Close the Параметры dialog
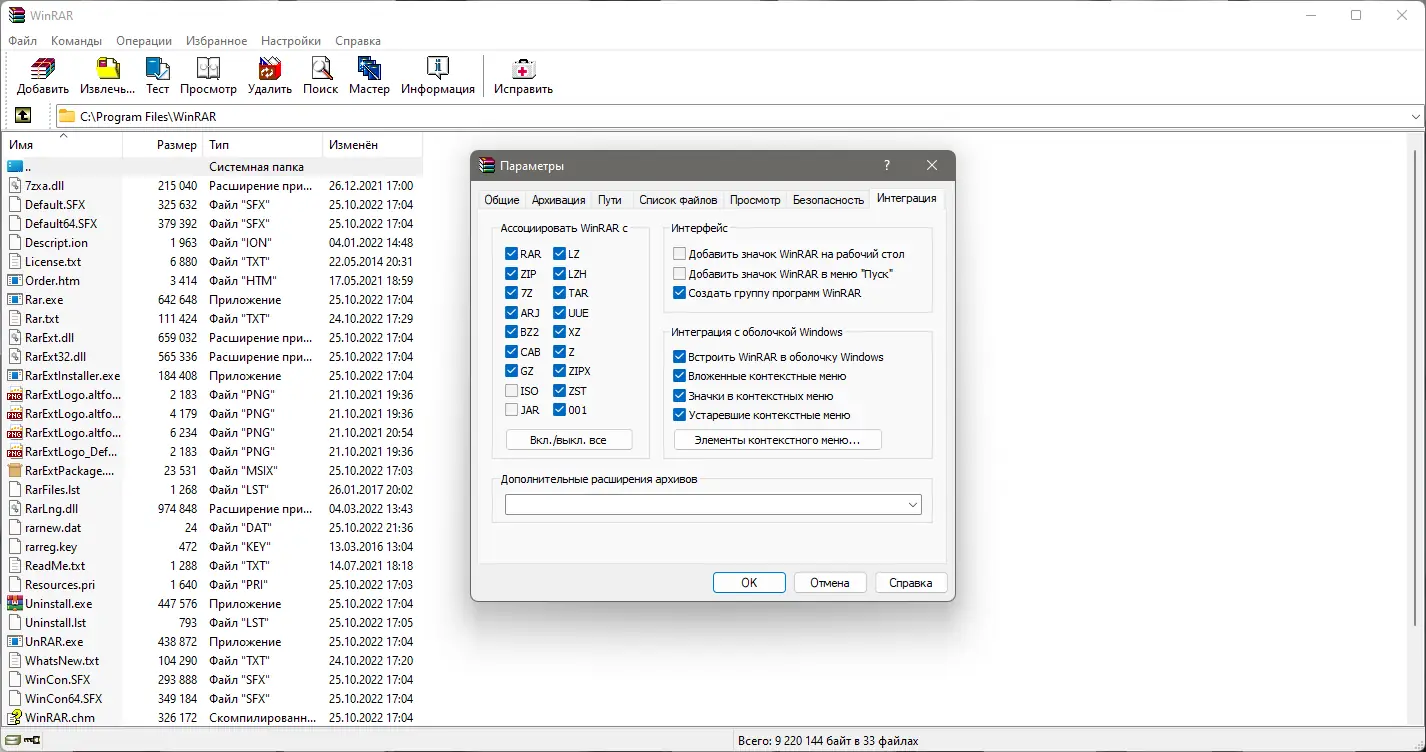Image resolution: width=1426 pixels, height=752 pixels. click(932, 165)
